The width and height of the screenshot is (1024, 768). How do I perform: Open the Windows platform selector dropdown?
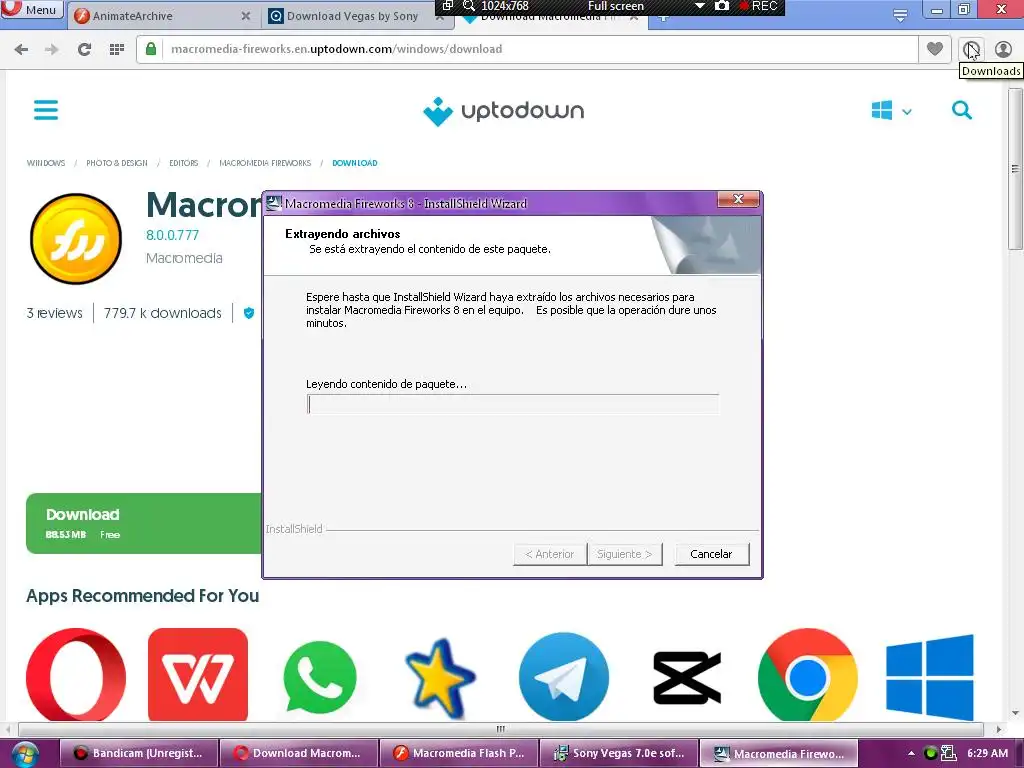[x=891, y=110]
